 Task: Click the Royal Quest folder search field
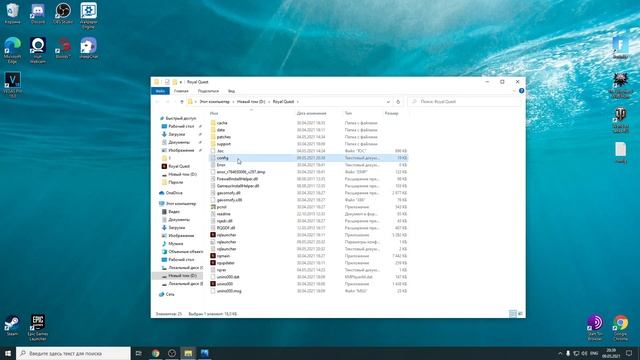click(x=464, y=102)
